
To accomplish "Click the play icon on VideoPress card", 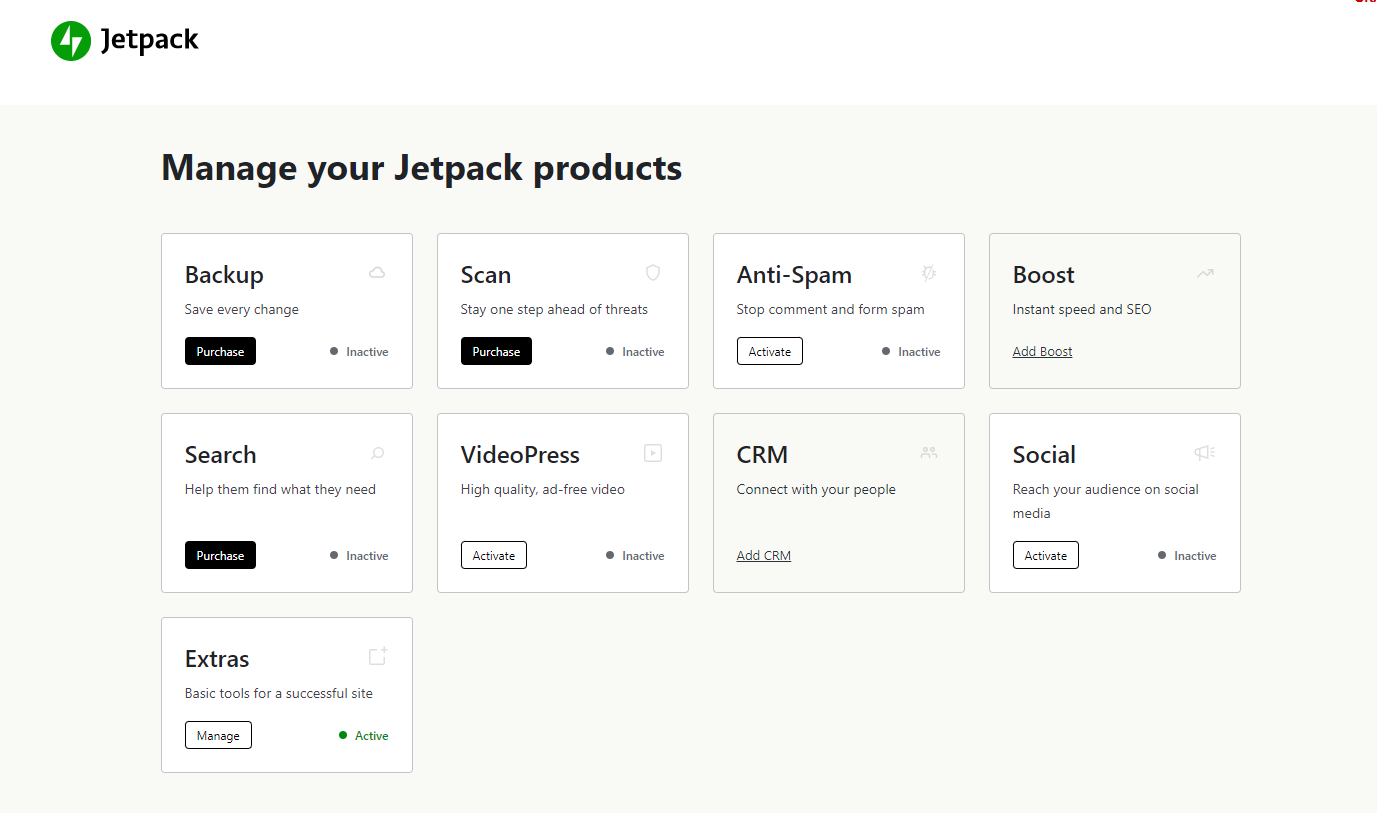I will [x=653, y=453].
